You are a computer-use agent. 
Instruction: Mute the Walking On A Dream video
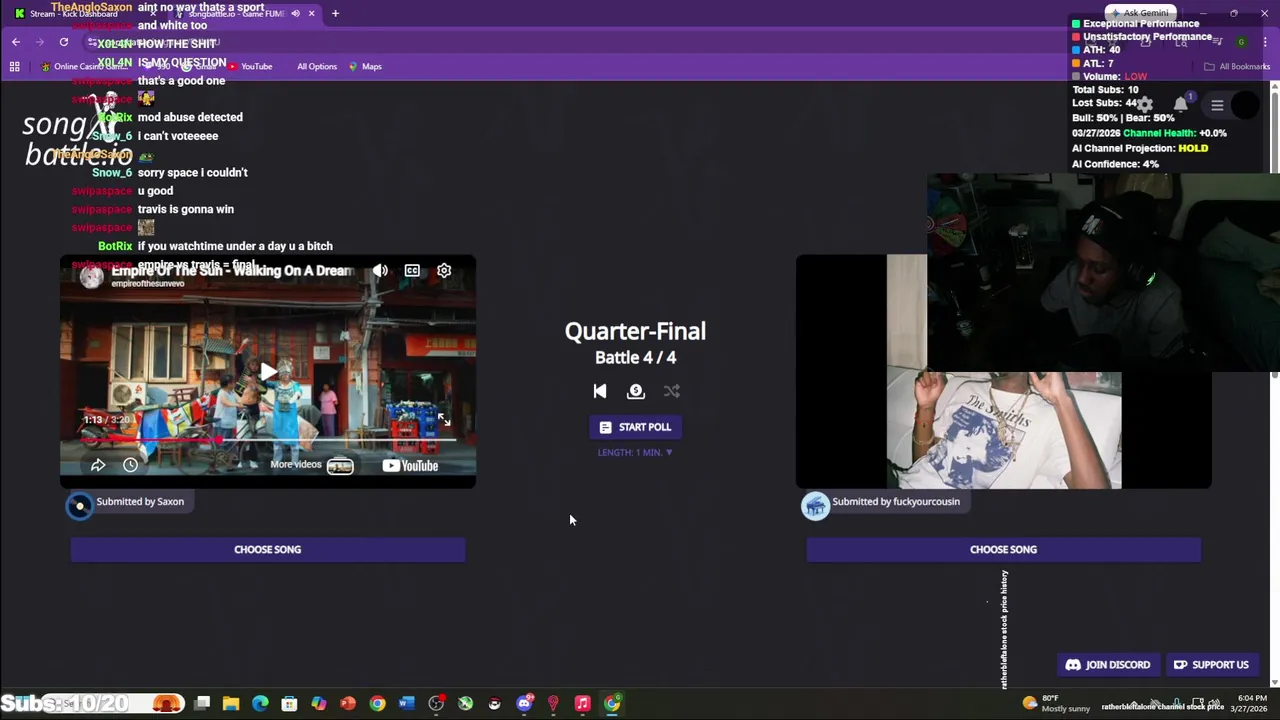(x=380, y=270)
